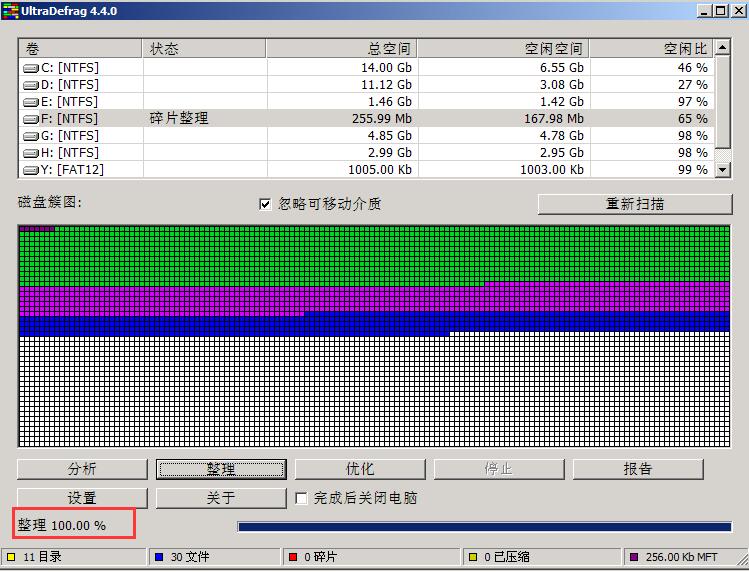Sort by 总空间 column header
The width and height of the screenshot is (749, 572).
[342, 49]
